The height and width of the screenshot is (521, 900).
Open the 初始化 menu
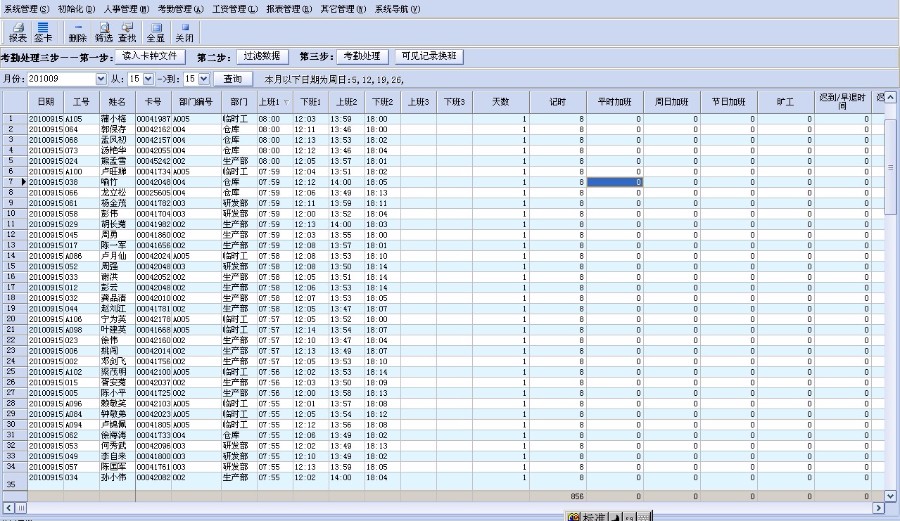coord(76,9)
